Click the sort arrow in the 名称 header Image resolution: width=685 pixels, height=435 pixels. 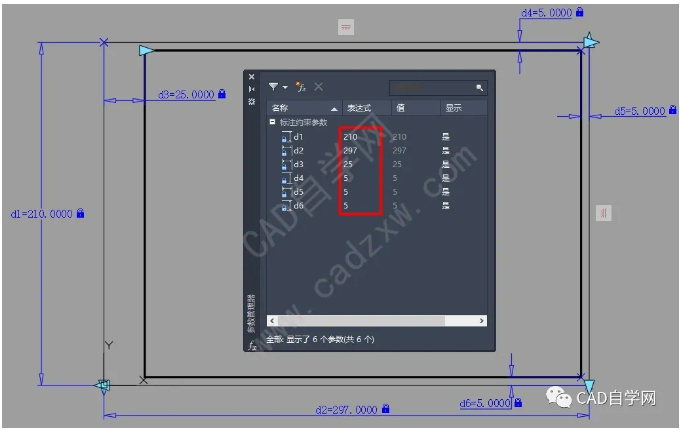(334, 109)
